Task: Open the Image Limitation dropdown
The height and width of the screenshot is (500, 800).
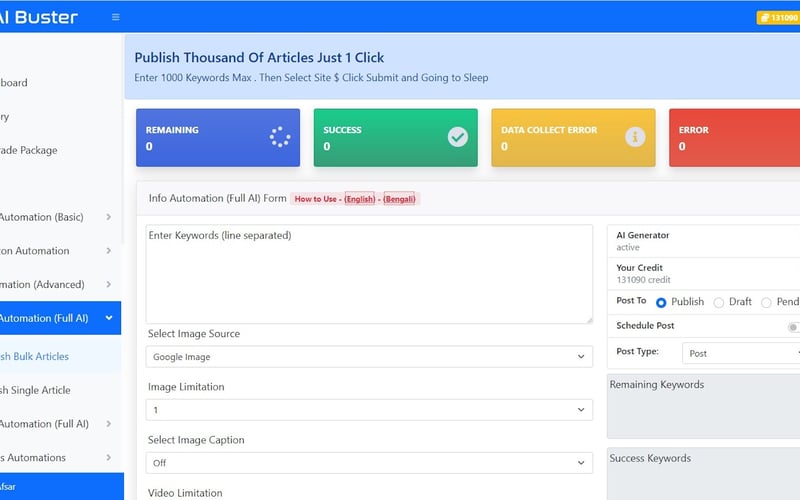Action: 369,410
